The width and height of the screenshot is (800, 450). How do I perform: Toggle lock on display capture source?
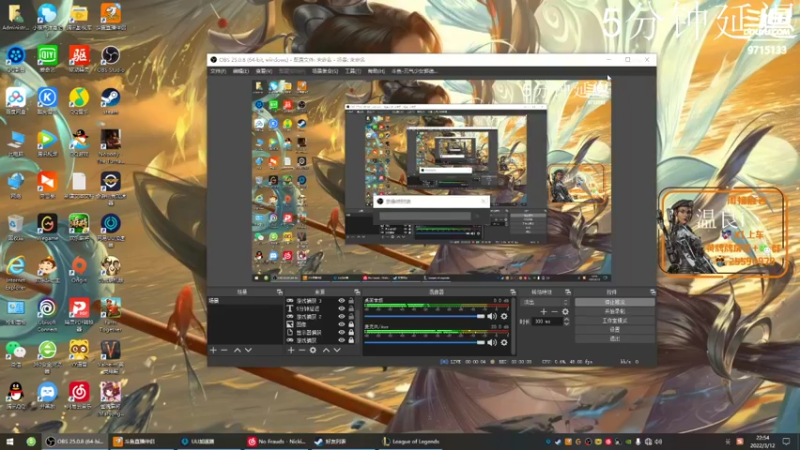[351, 332]
